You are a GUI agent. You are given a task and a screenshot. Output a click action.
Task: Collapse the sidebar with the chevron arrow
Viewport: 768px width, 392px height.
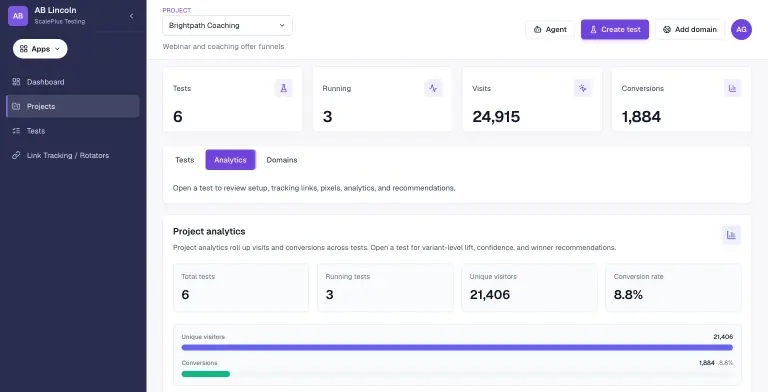click(131, 16)
